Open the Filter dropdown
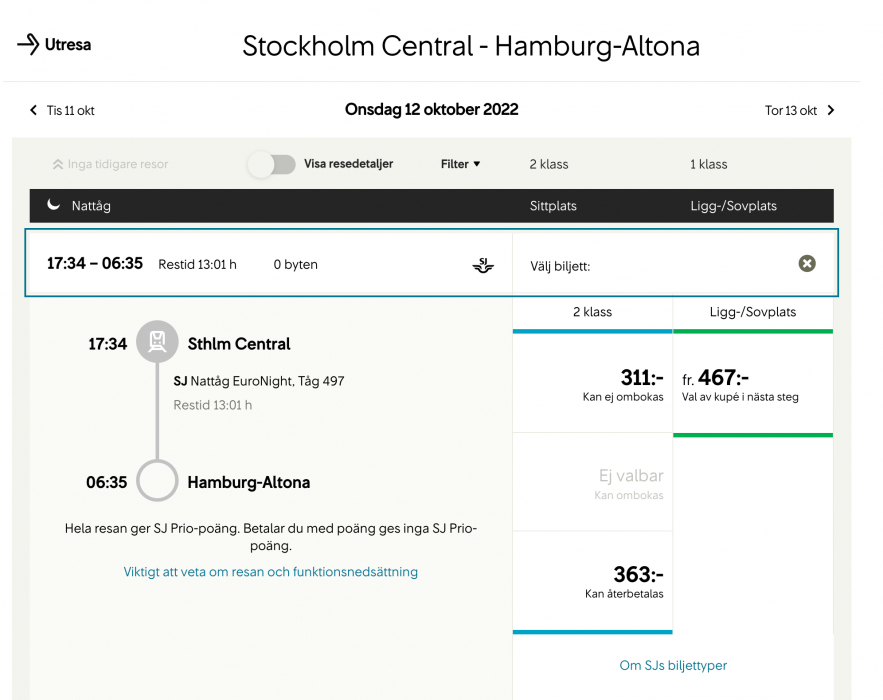883x700 pixels. pyautogui.click(x=460, y=164)
